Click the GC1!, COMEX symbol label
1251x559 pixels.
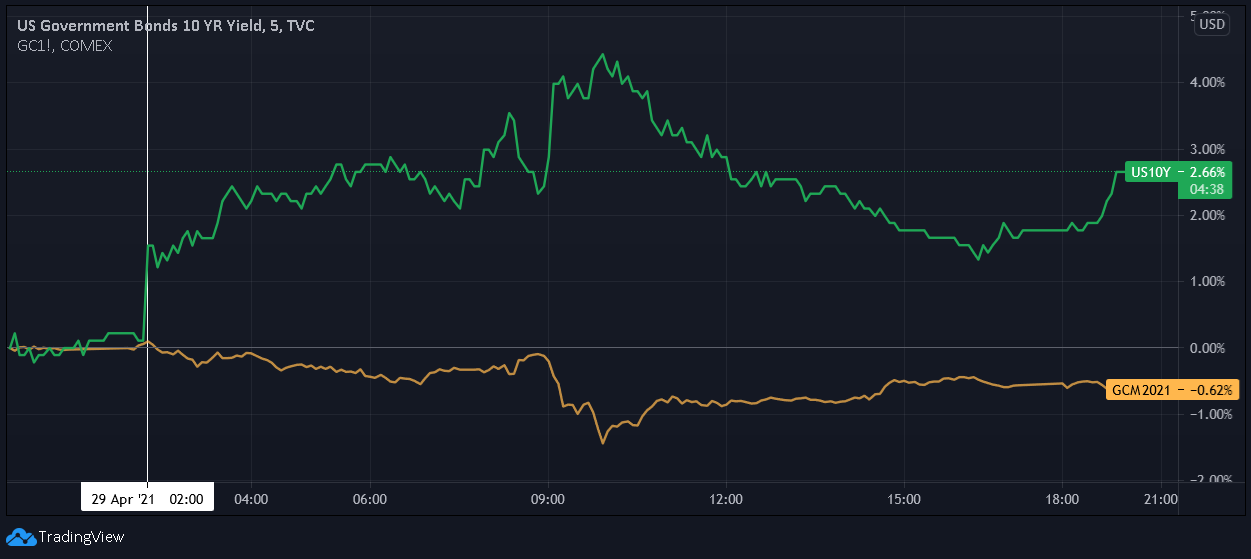point(63,45)
